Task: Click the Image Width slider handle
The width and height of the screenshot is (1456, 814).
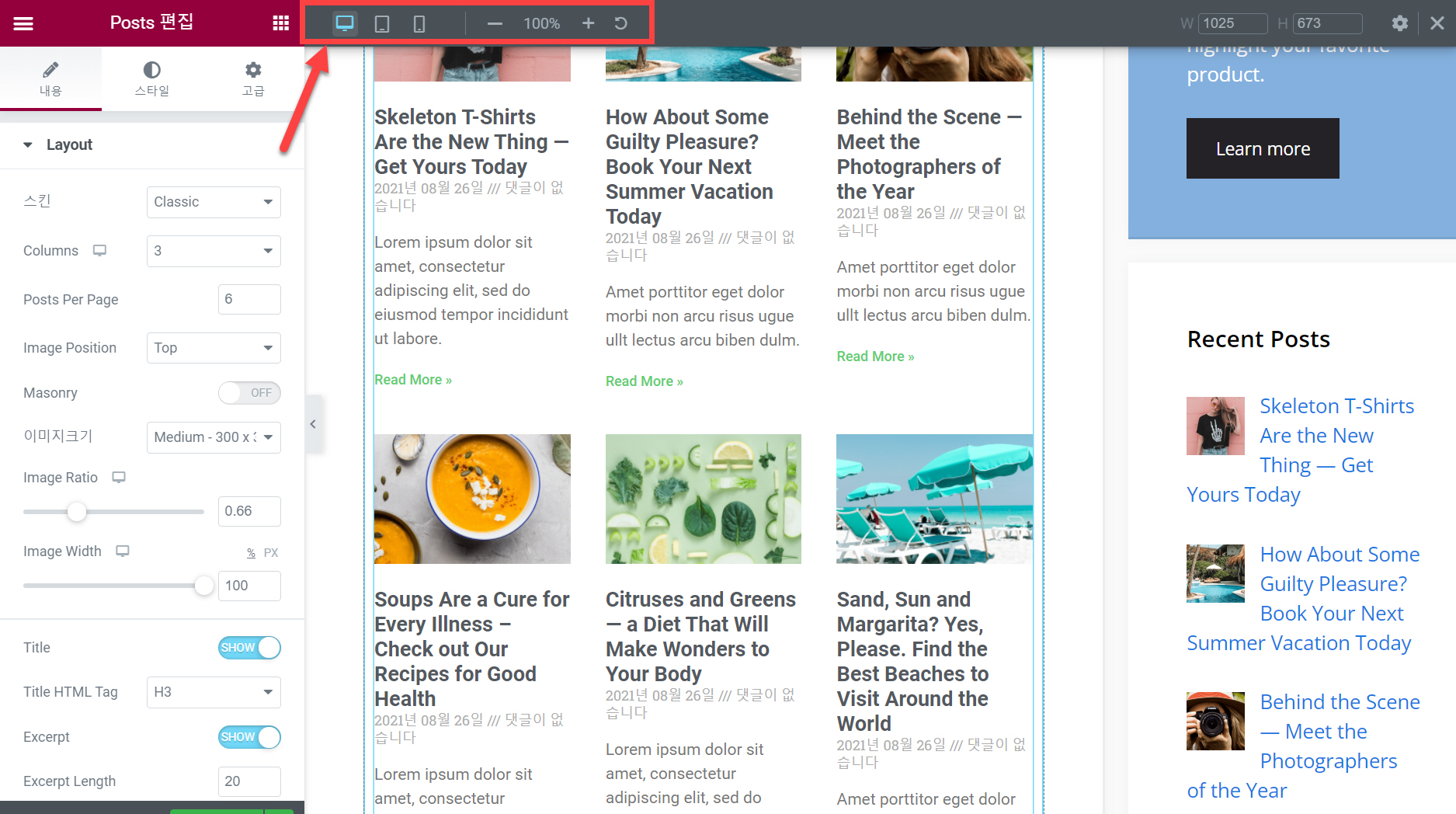Action: point(204,586)
